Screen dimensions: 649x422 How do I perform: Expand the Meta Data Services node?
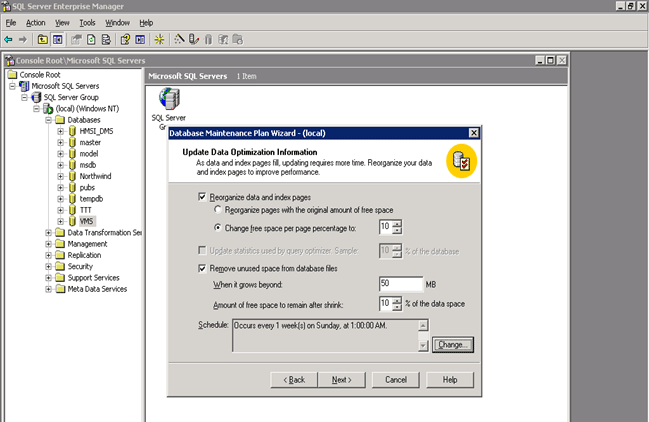pos(48,289)
